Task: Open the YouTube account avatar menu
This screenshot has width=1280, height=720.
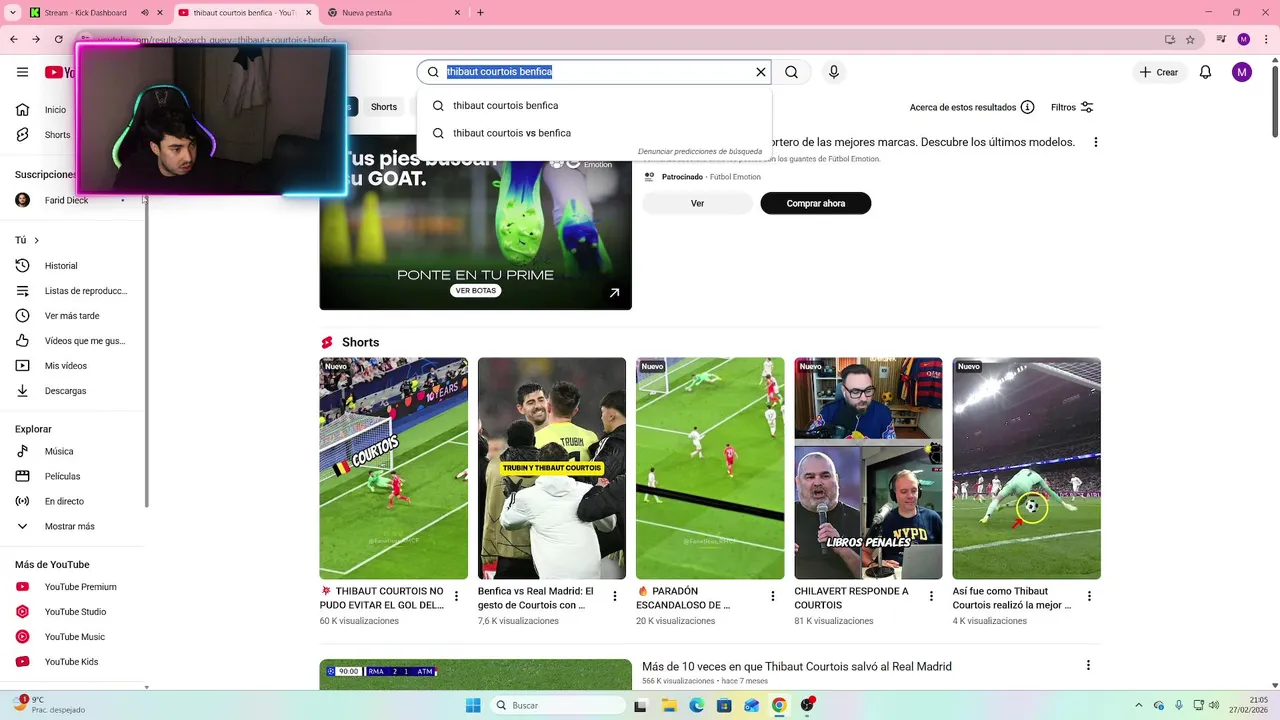Action: coord(1242,72)
